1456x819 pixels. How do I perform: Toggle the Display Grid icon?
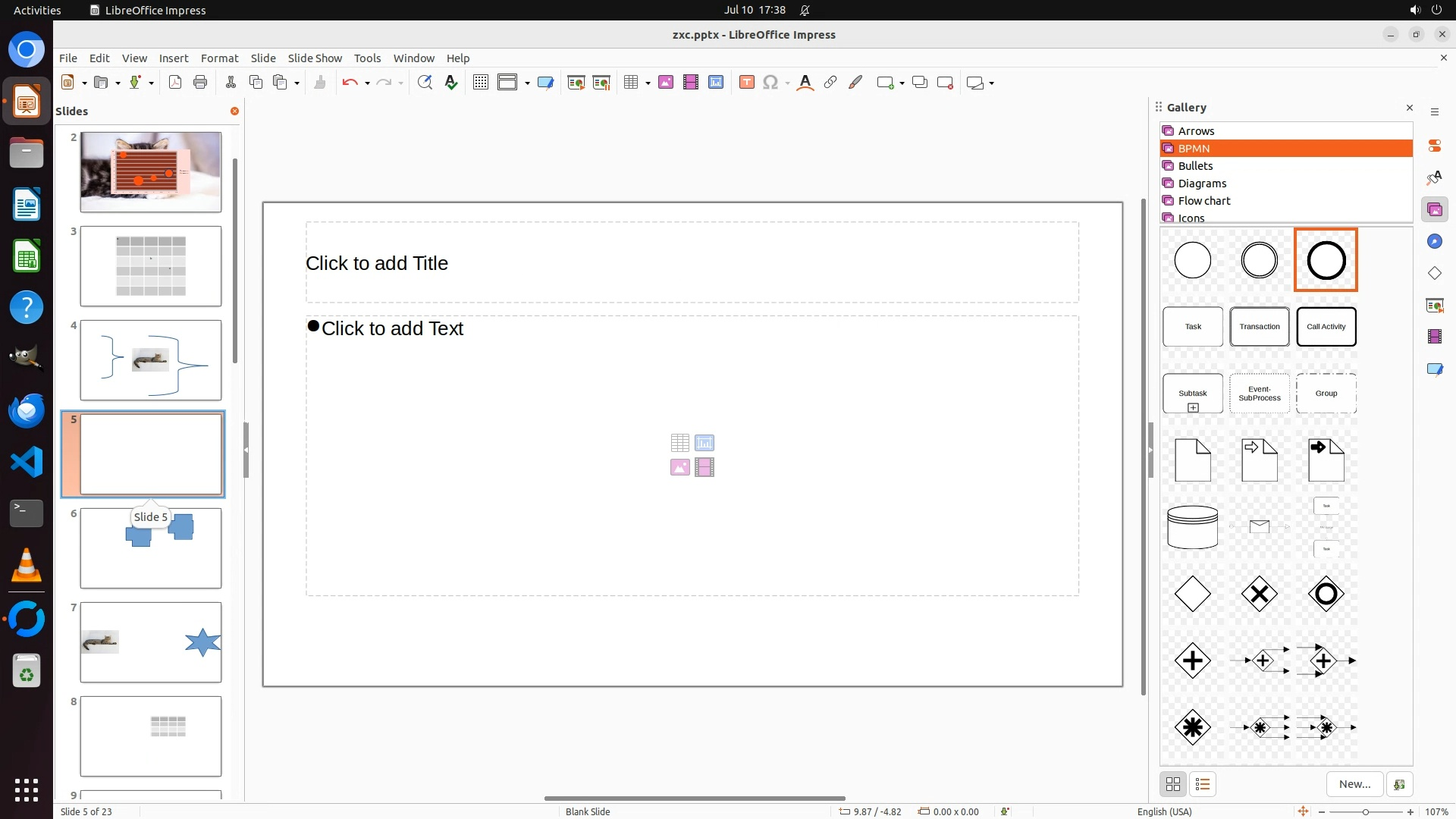pos(480,83)
